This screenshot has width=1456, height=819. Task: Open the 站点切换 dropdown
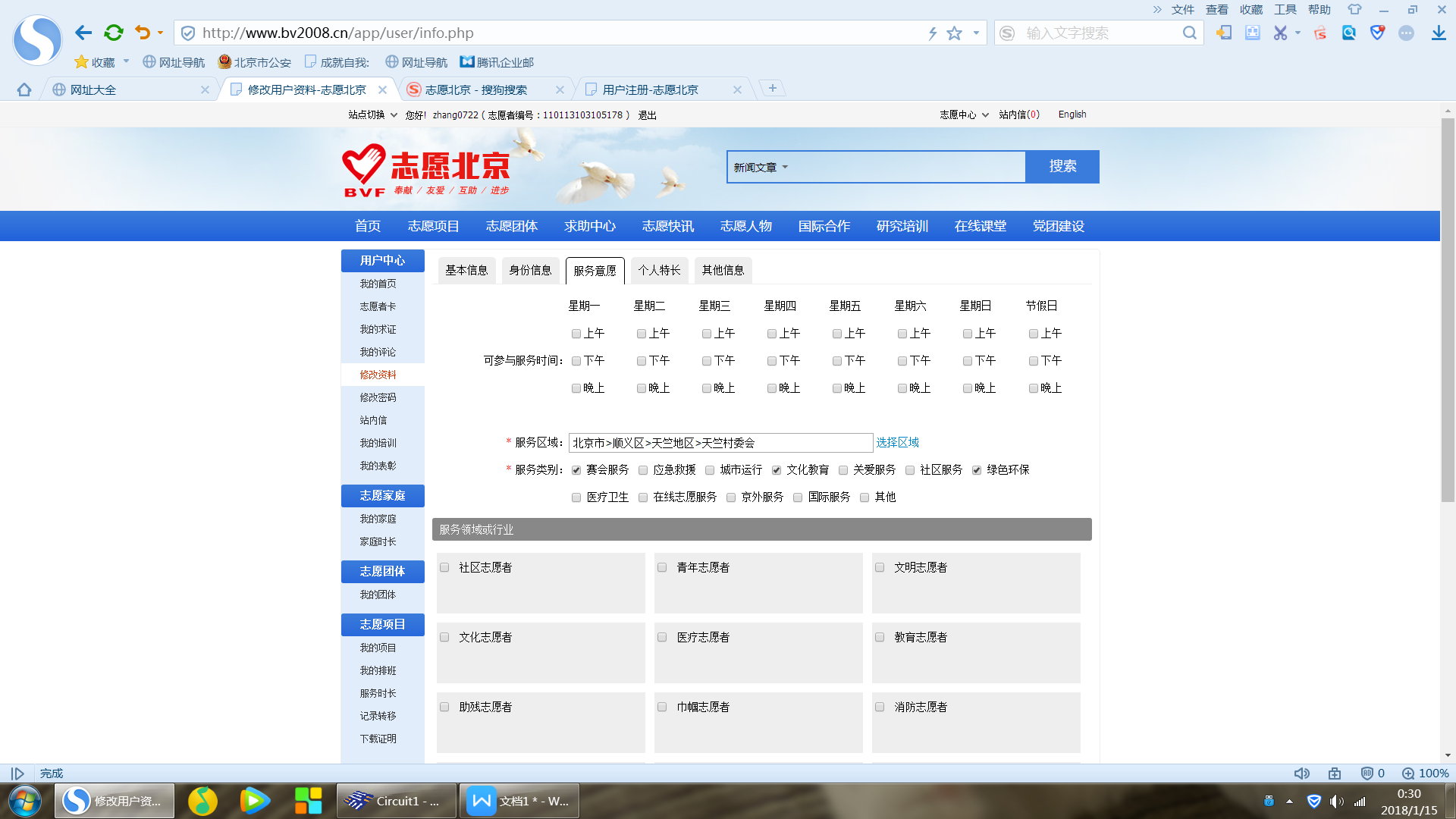(372, 115)
